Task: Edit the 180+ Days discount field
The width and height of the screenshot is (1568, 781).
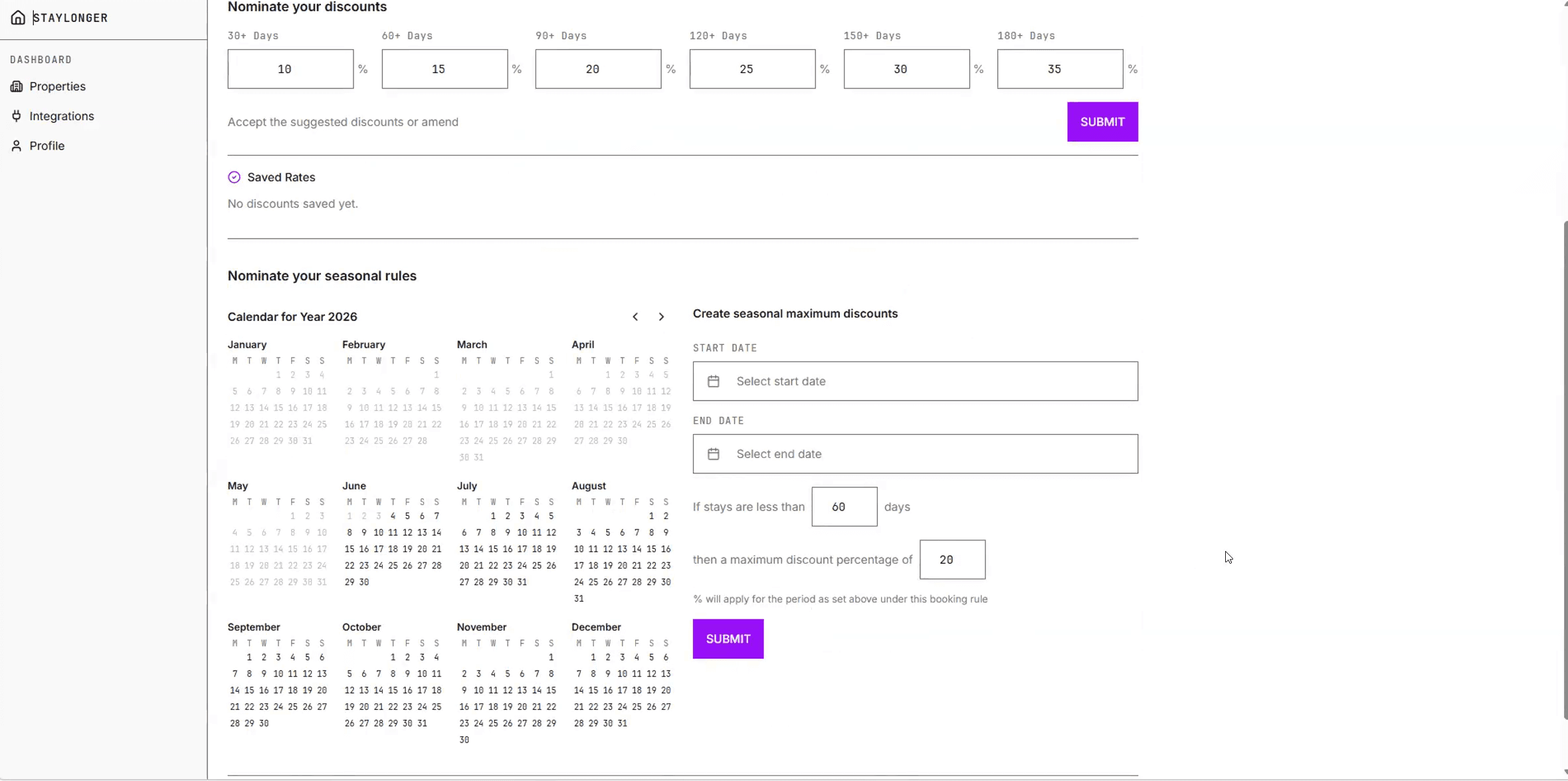Action: coord(1060,68)
